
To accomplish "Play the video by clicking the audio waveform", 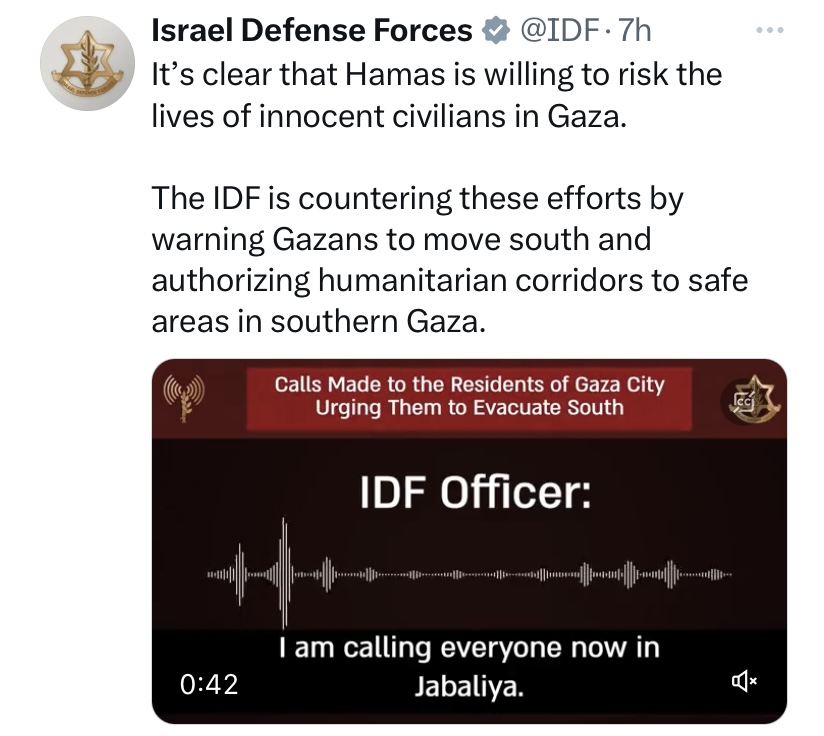I will tap(468, 574).
